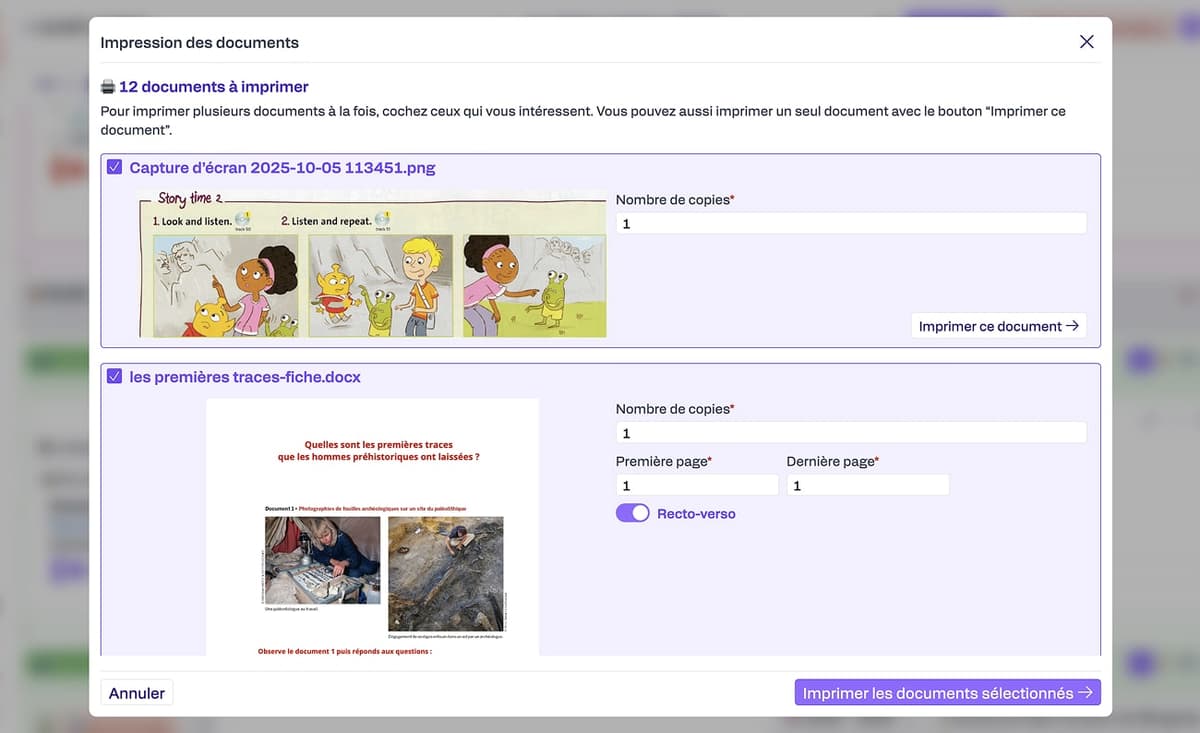The height and width of the screenshot is (733, 1200).
Task: Focus Nombre de copies field for Capture d'écran
Action: click(850, 224)
